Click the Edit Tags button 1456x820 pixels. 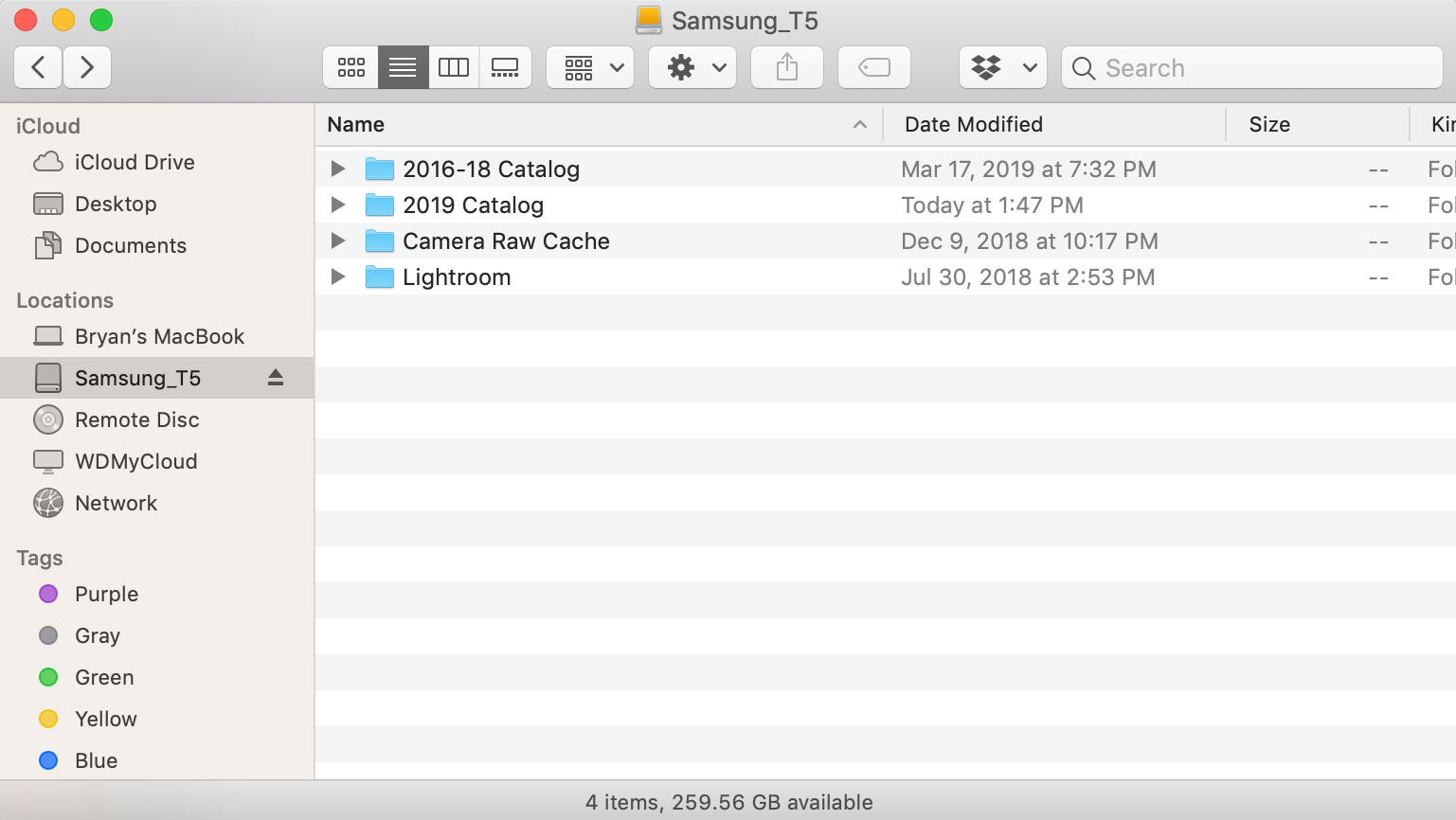pyautogui.click(x=873, y=67)
